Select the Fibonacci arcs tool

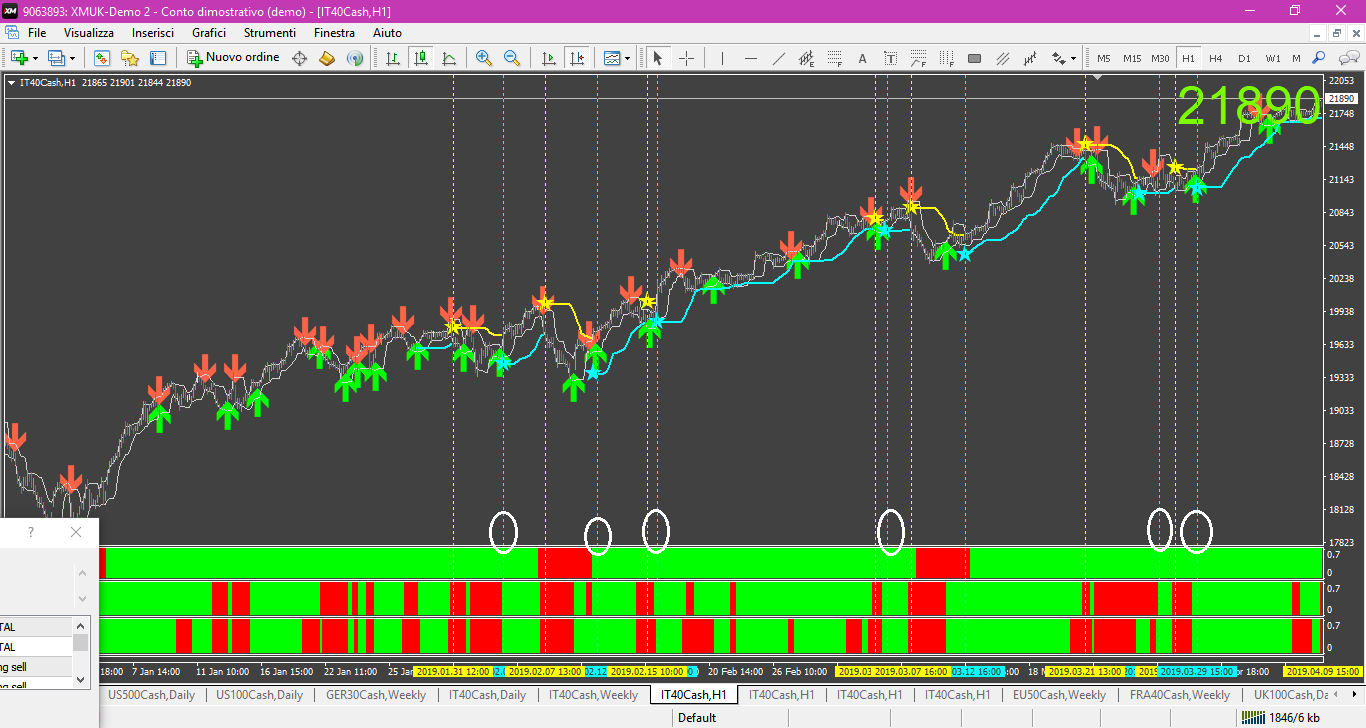coord(918,58)
